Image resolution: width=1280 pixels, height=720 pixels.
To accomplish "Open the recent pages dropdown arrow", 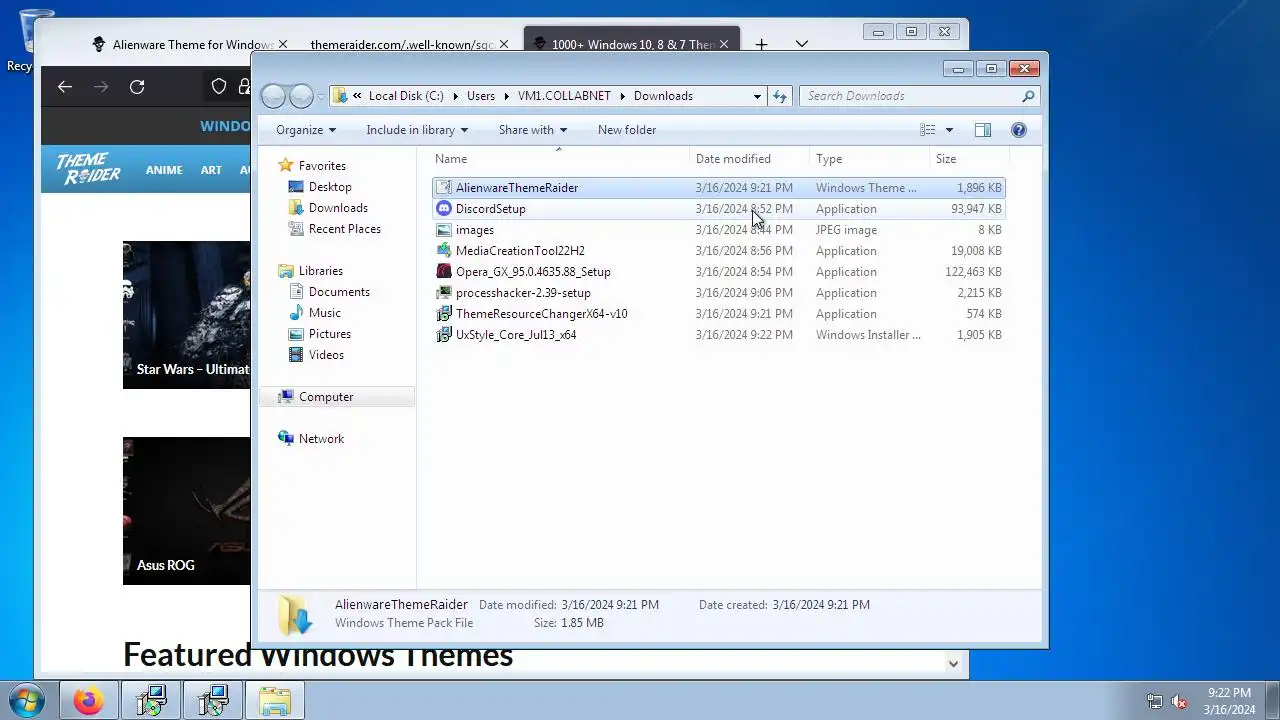I will tap(321, 97).
